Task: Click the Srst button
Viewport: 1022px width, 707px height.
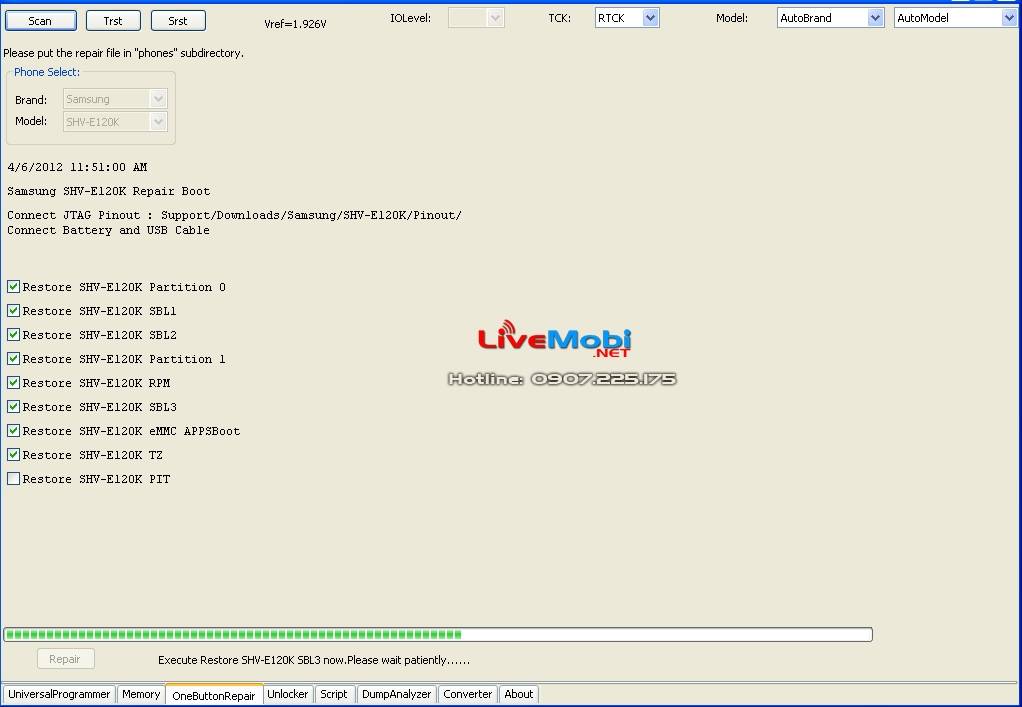Action: (x=178, y=21)
